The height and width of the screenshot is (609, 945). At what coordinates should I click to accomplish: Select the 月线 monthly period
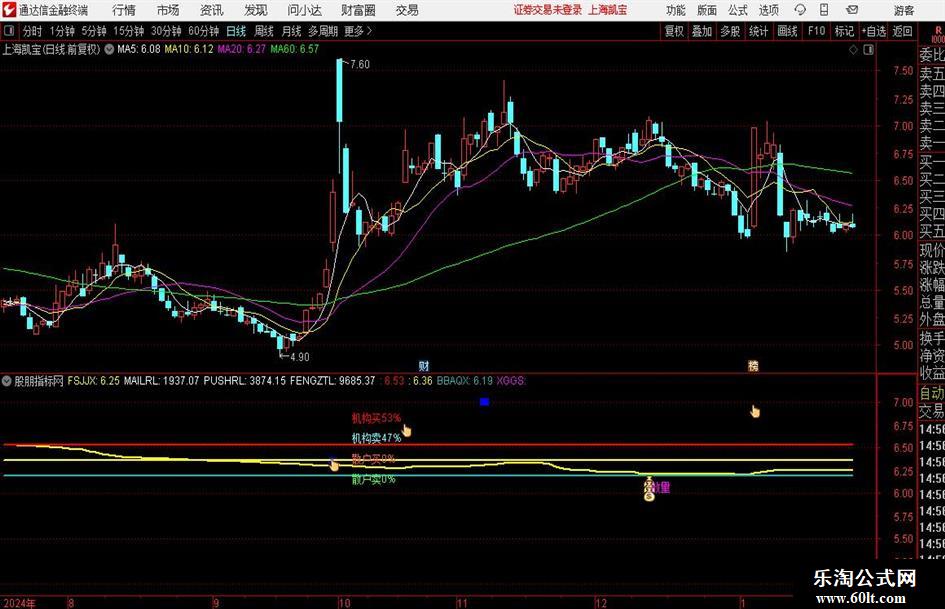tap(292, 31)
